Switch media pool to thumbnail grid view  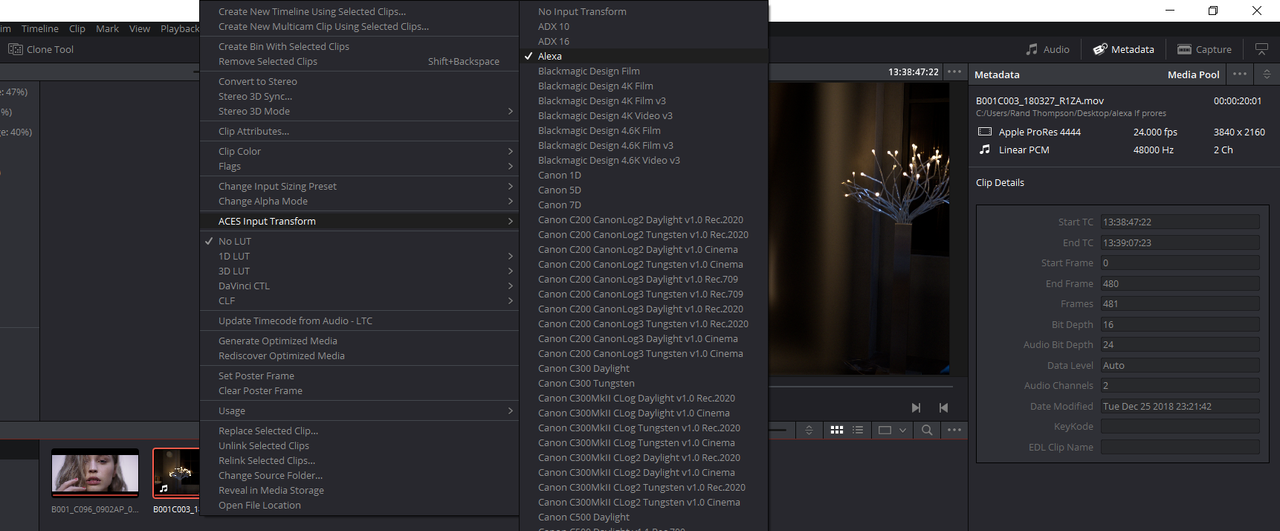point(837,430)
